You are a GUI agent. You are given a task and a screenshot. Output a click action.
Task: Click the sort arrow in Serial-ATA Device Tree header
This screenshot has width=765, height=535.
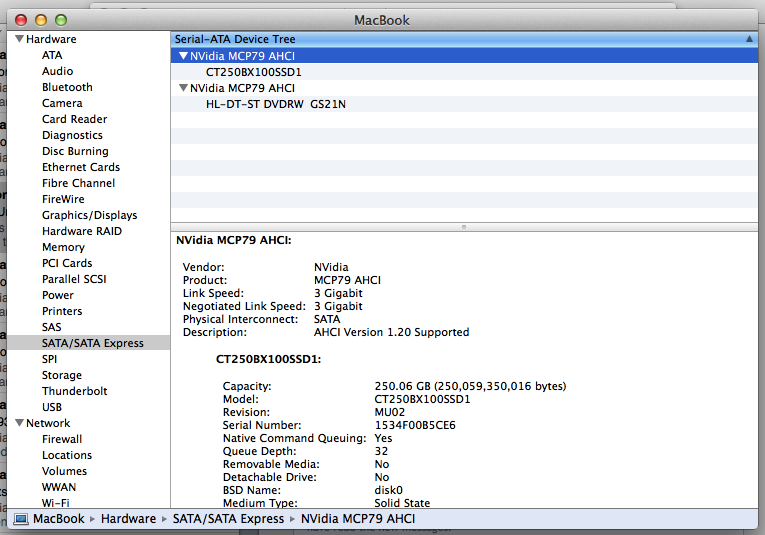[749, 39]
